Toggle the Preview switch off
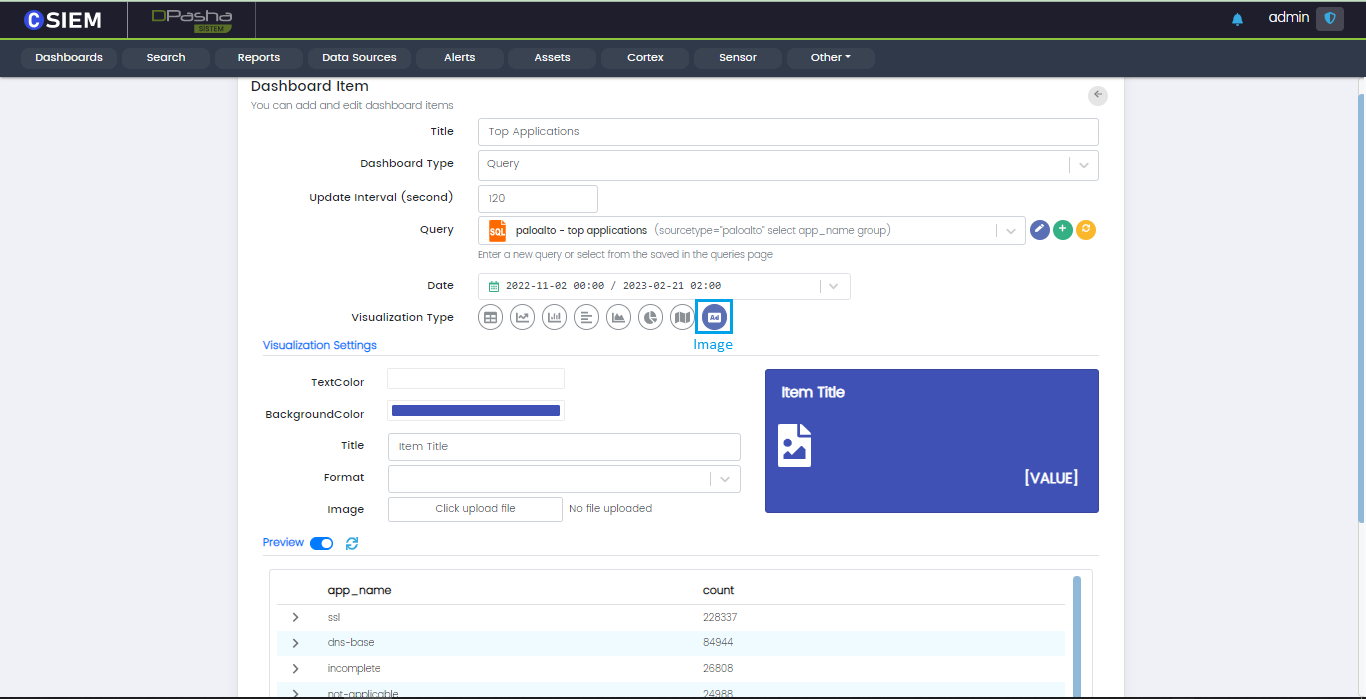1366x699 pixels. (x=321, y=543)
